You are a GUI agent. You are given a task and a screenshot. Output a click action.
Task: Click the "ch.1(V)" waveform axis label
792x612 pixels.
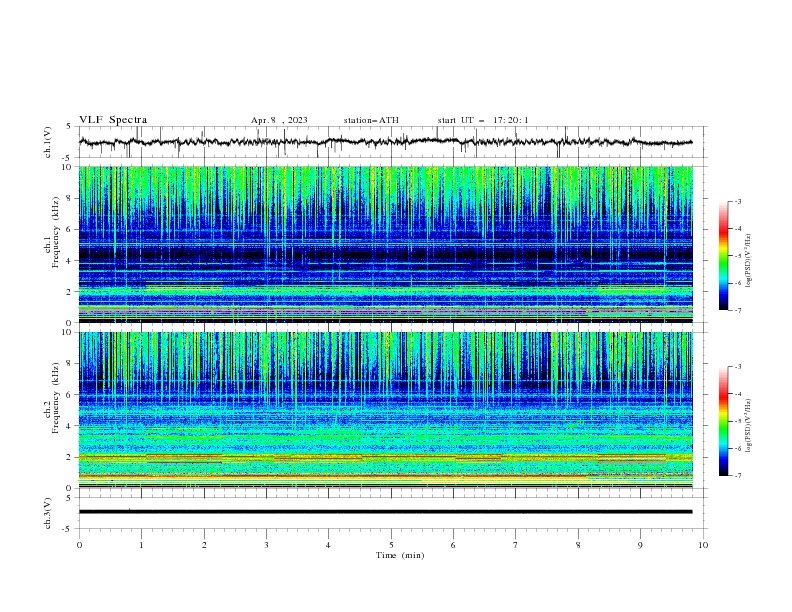[x=48, y=142]
